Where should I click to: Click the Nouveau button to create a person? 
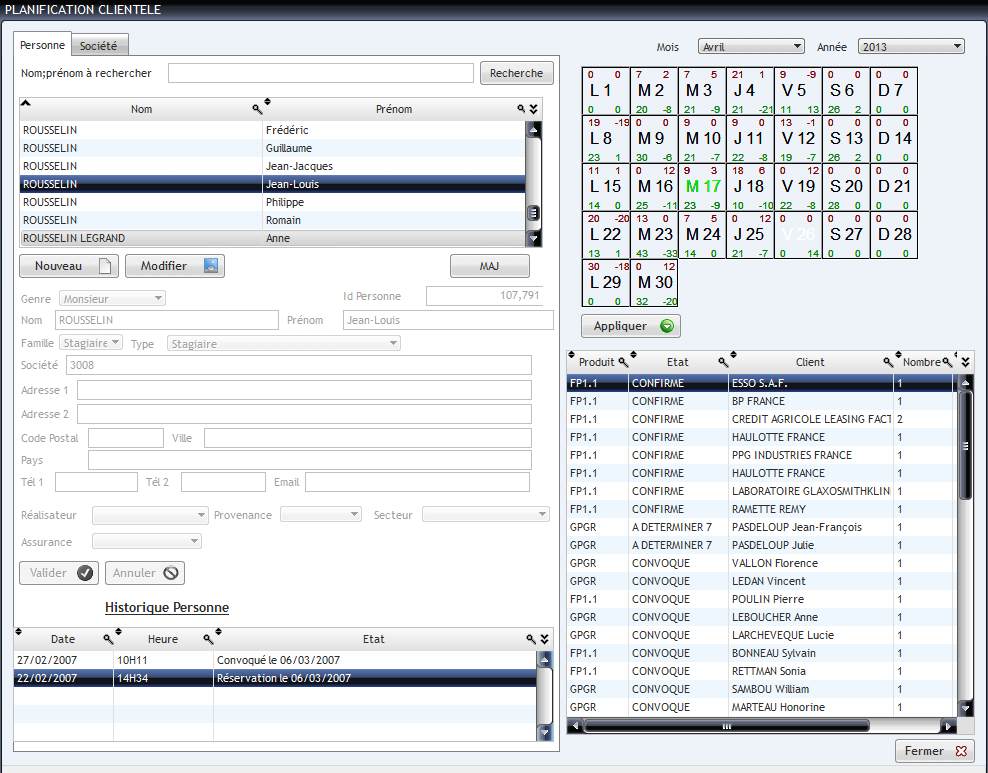[x=69, y=266]
